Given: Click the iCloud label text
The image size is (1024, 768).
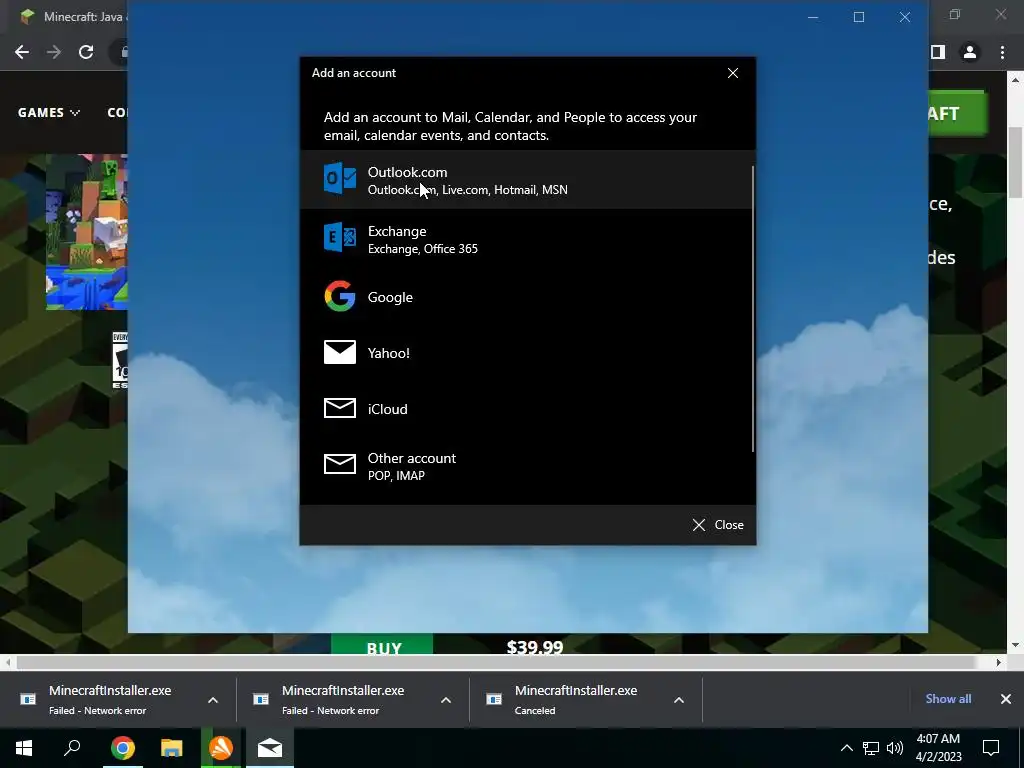Looking at the screenshot, I should pos(387,409).
